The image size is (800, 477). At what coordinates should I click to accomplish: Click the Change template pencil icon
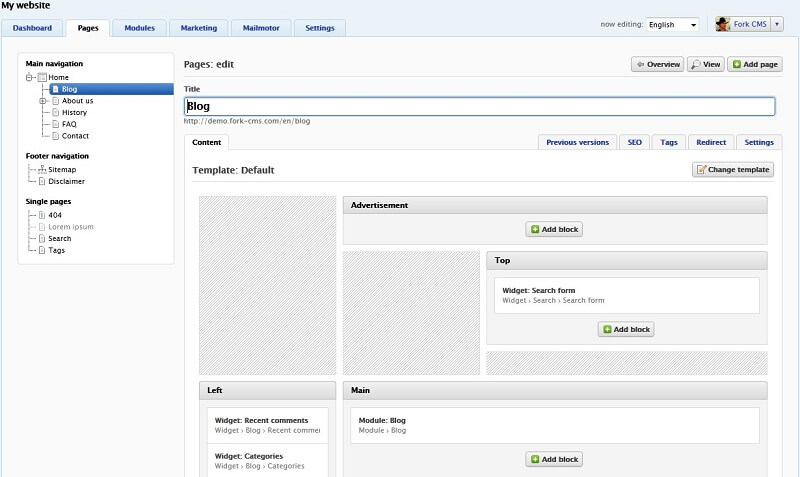pos(702,169)
